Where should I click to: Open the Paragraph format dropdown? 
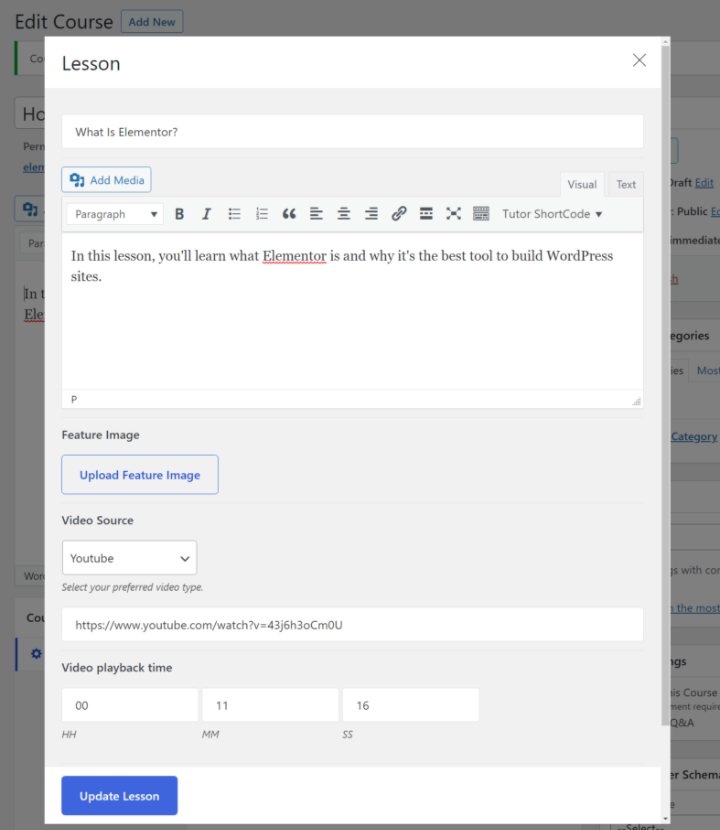[115, 214]
